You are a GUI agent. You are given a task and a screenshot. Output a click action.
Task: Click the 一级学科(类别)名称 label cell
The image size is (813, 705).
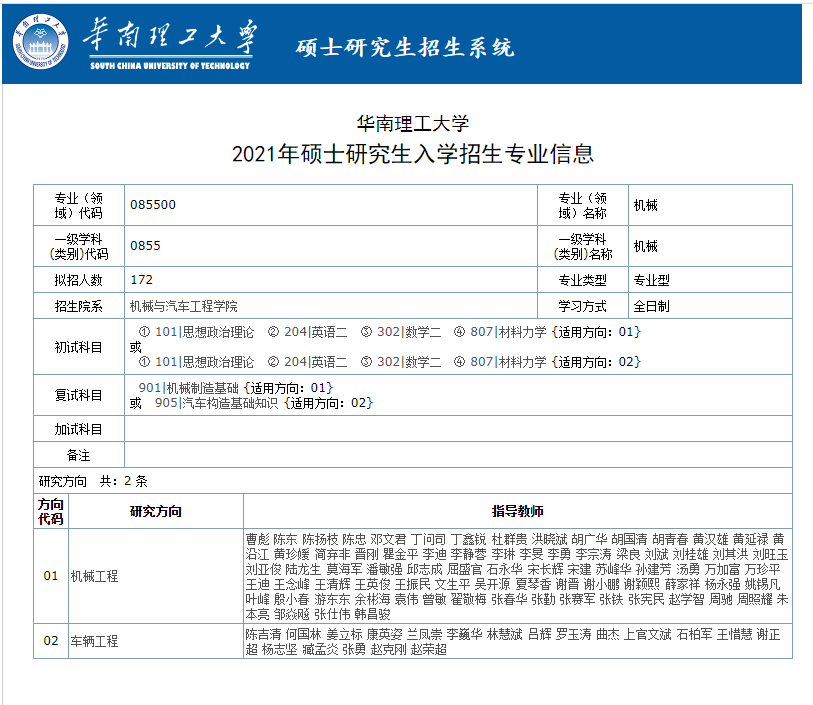[x=583, y=246]
